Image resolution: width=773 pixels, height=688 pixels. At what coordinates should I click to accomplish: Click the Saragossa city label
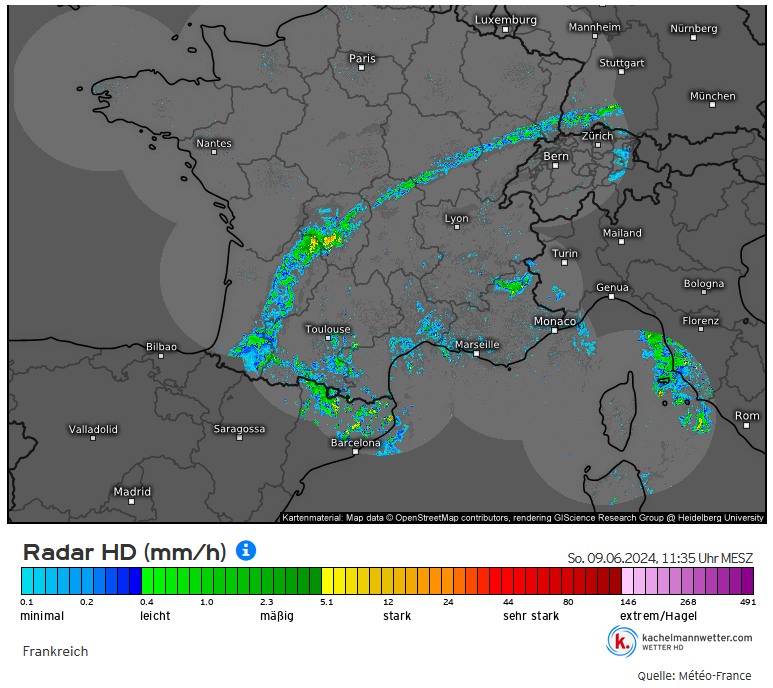pyautogui.click(x=240, y=429)
